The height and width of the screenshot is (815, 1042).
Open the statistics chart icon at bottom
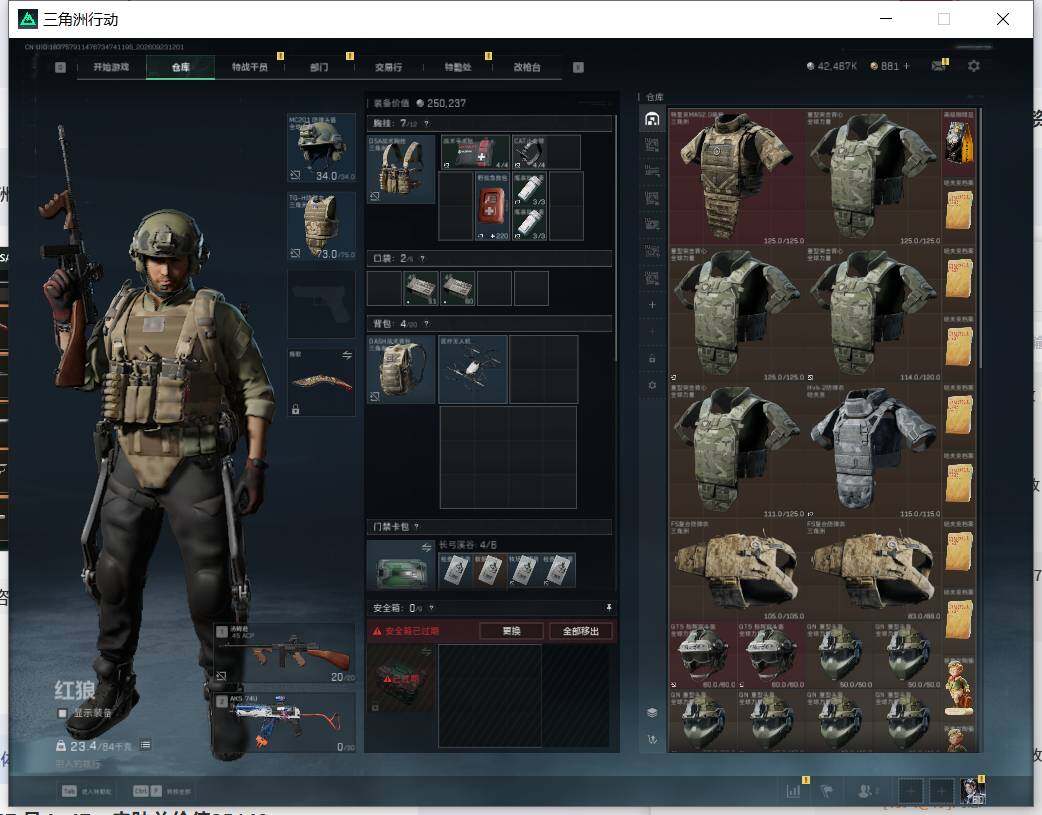(x=793, y=791)
